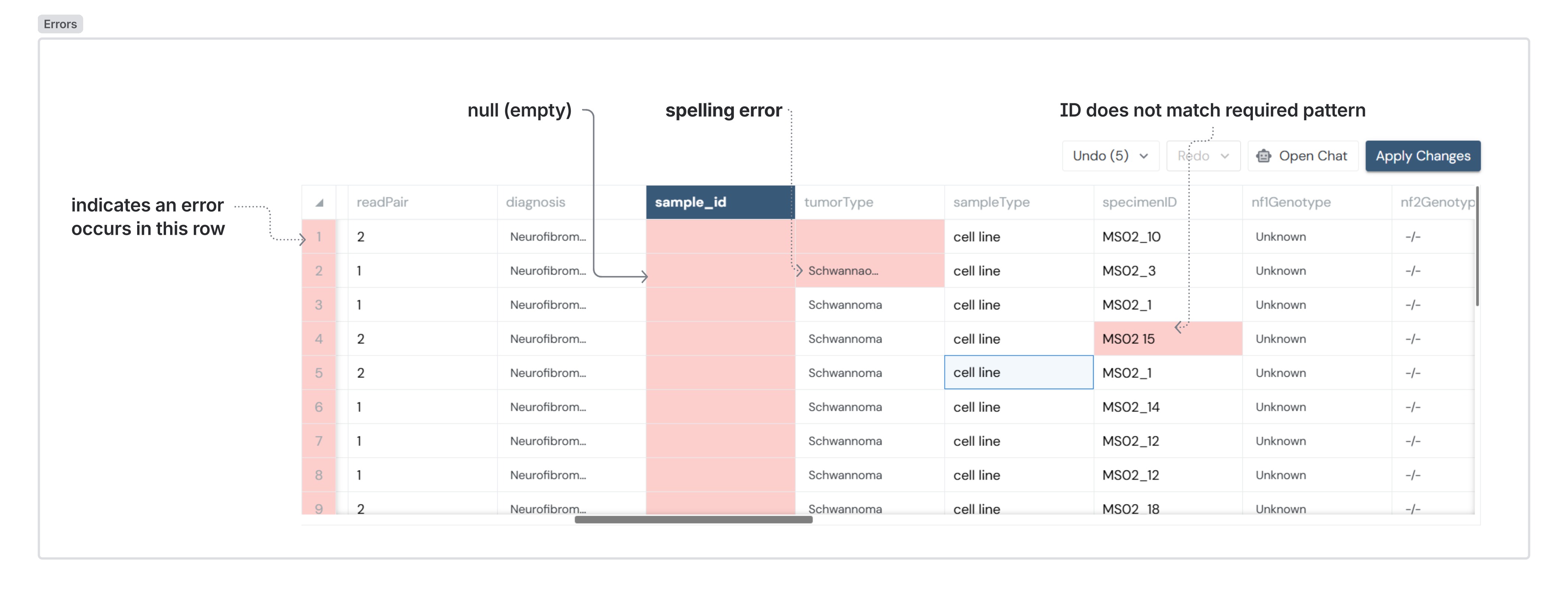
Task: Click the Apply Changes button
Action: (x=1423, y=156)
